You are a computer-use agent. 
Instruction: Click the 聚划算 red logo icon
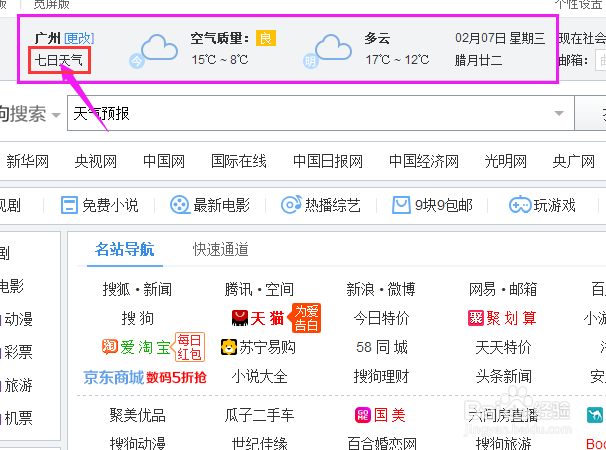point(476,318)
